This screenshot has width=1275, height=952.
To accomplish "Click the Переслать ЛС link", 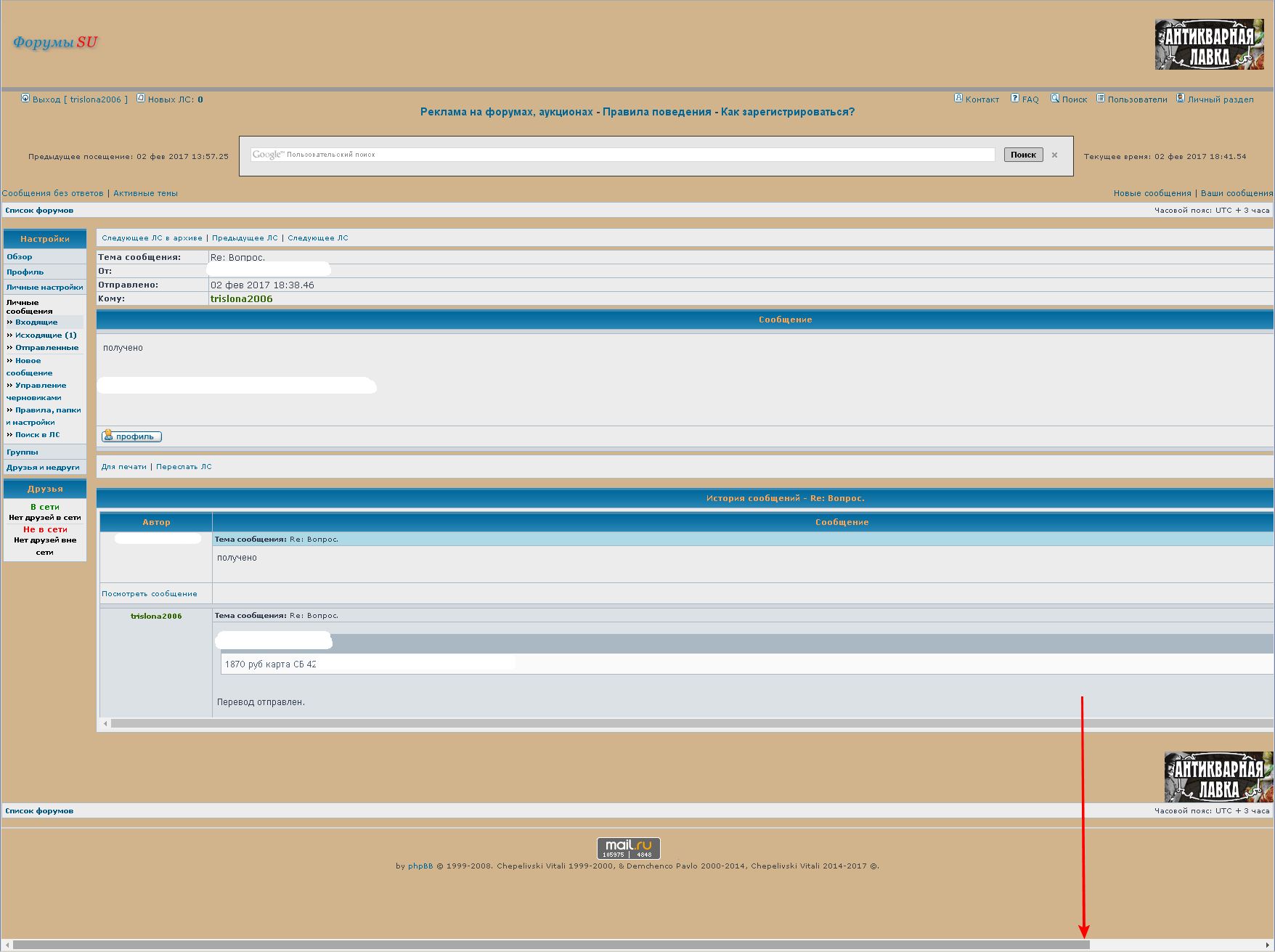I will 184,467.
